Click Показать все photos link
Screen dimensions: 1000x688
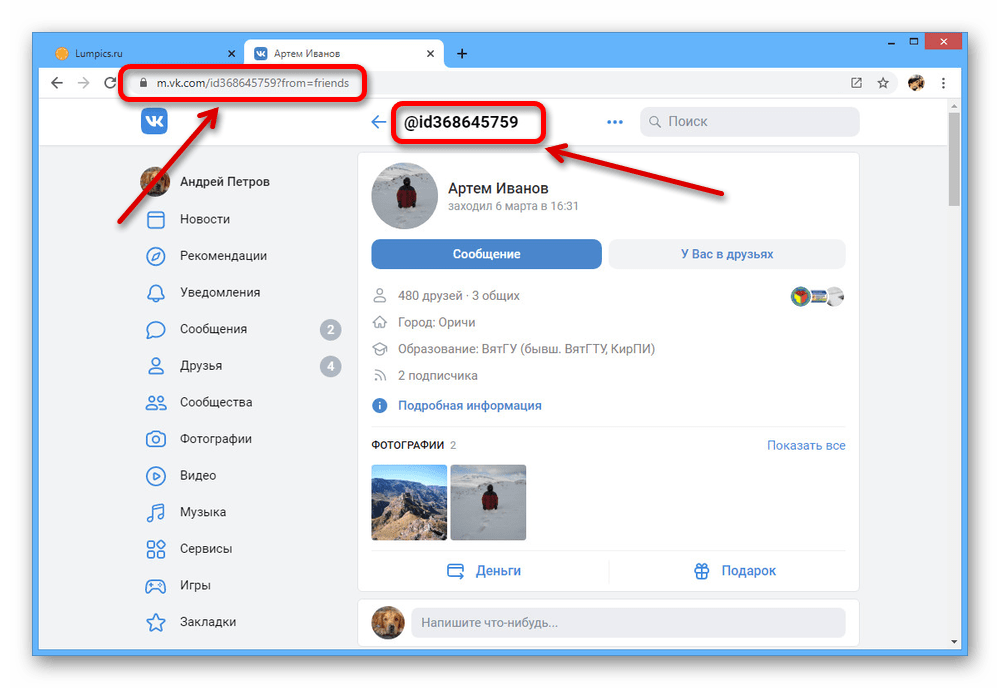pos(806,445)
